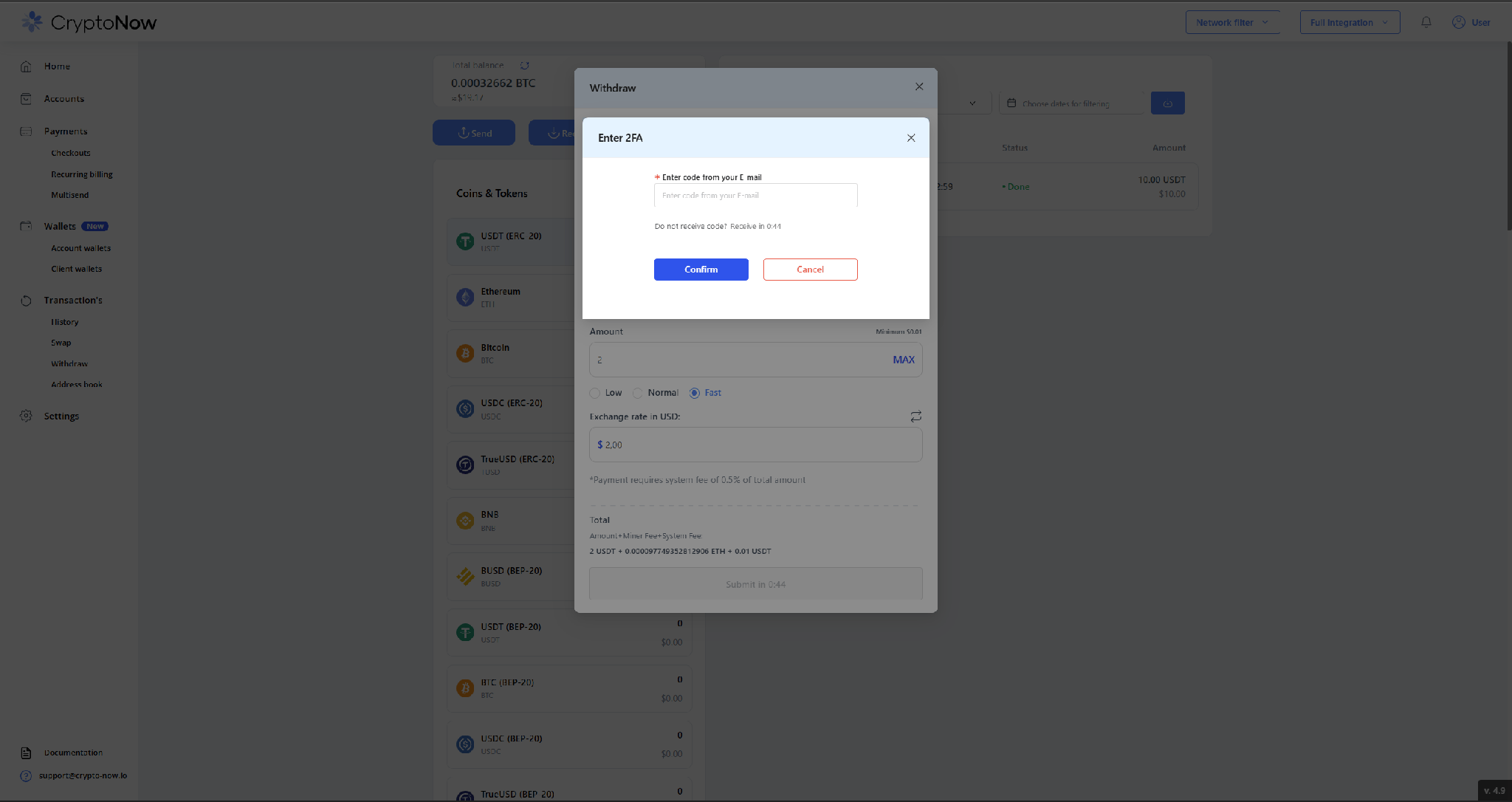Image resolution: width=1512 pixels, height=802 pixels.
Task: Open the Swap page
Action: click(x=61, y=343)
